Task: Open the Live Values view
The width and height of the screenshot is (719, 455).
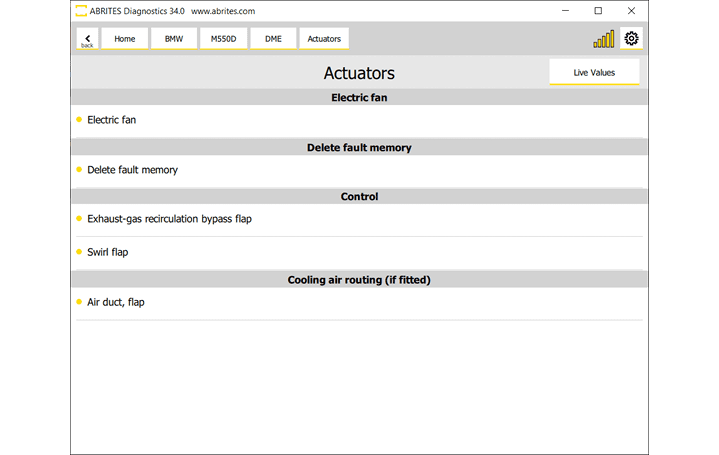Action: (x=594, y=72)
